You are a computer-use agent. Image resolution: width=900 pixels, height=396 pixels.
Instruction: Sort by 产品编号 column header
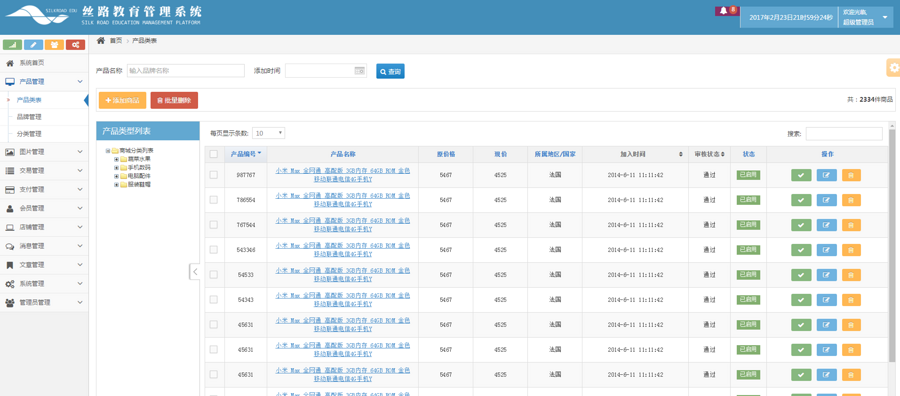click(246, 154)
